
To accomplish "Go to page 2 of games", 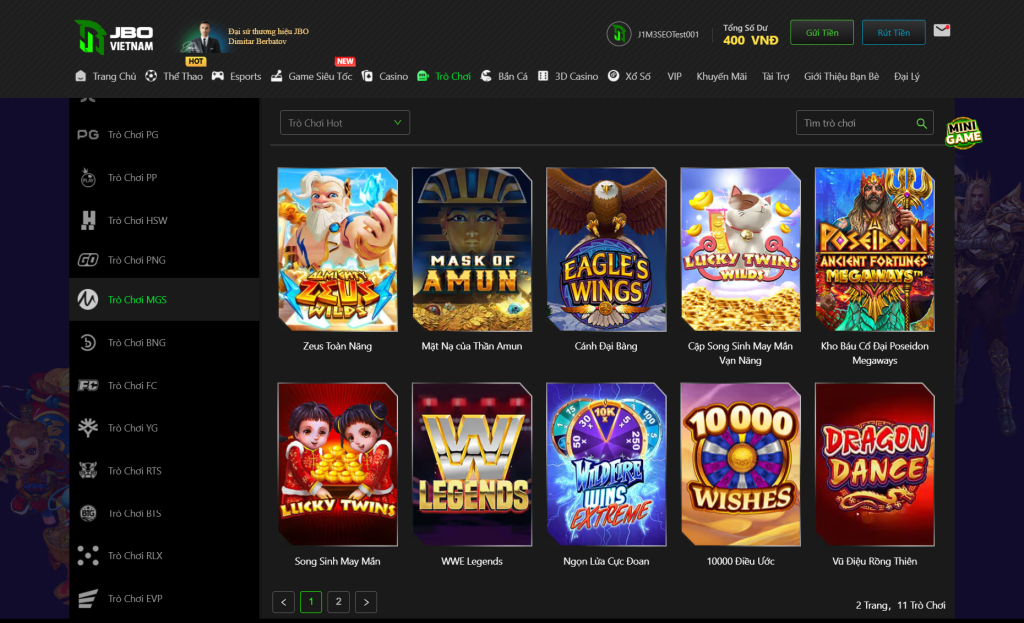I will (x=338, y=602).
